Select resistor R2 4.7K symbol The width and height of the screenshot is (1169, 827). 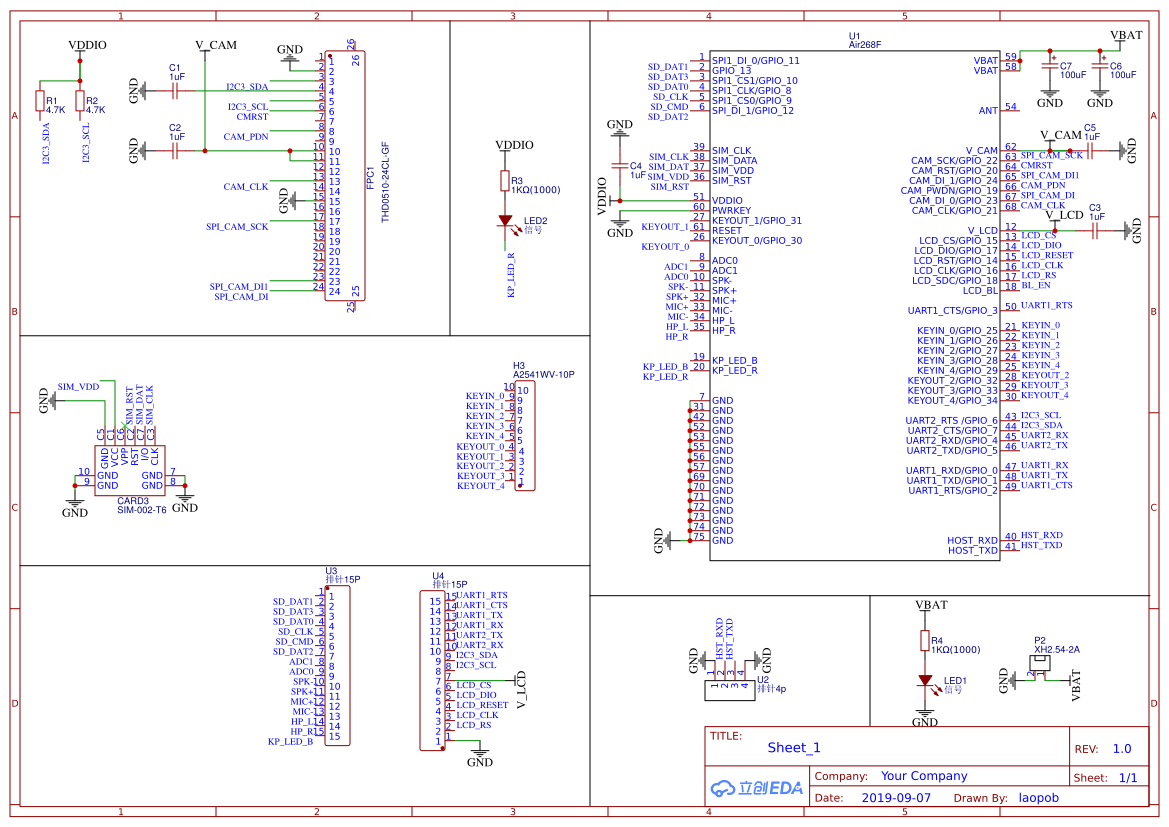80,101
